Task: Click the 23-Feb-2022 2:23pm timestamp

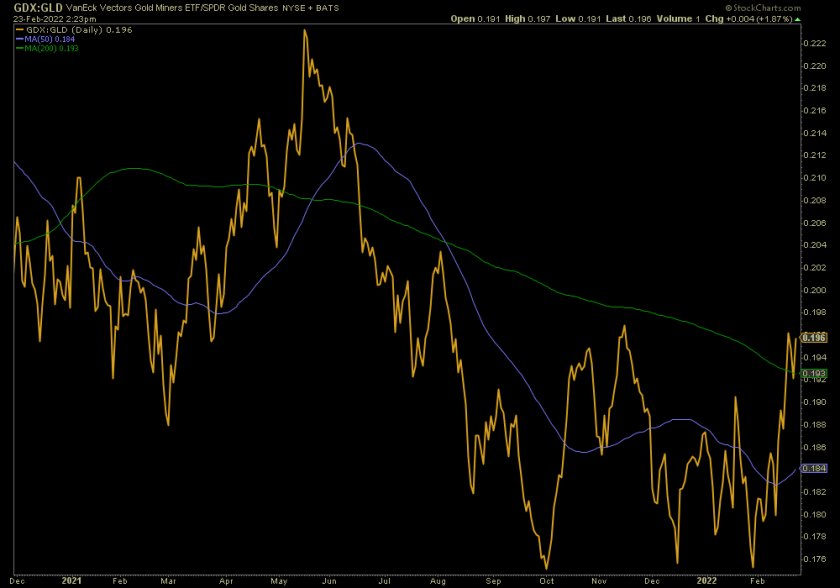Action: [55, 19]
